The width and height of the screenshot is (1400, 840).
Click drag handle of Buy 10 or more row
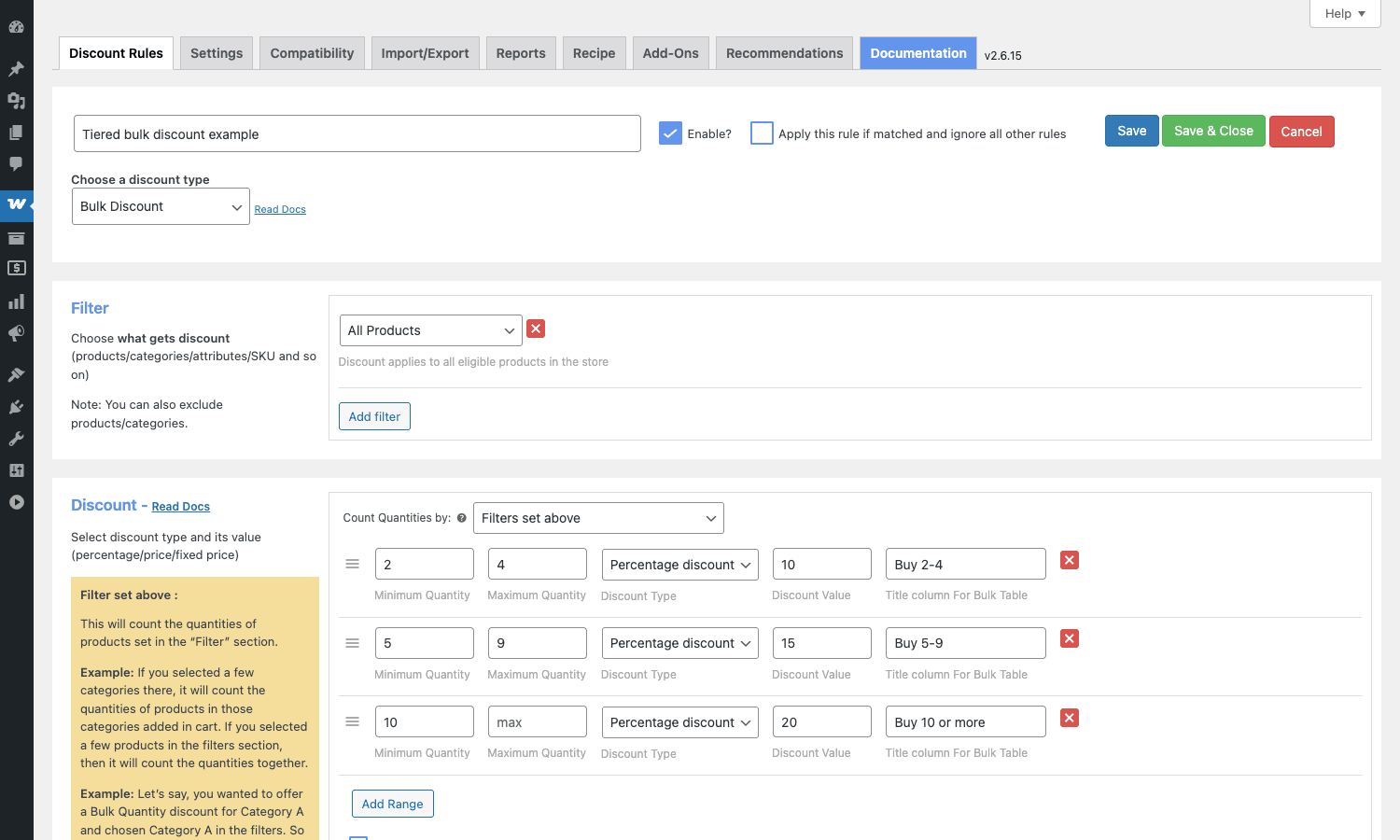[x=352, y=721]
